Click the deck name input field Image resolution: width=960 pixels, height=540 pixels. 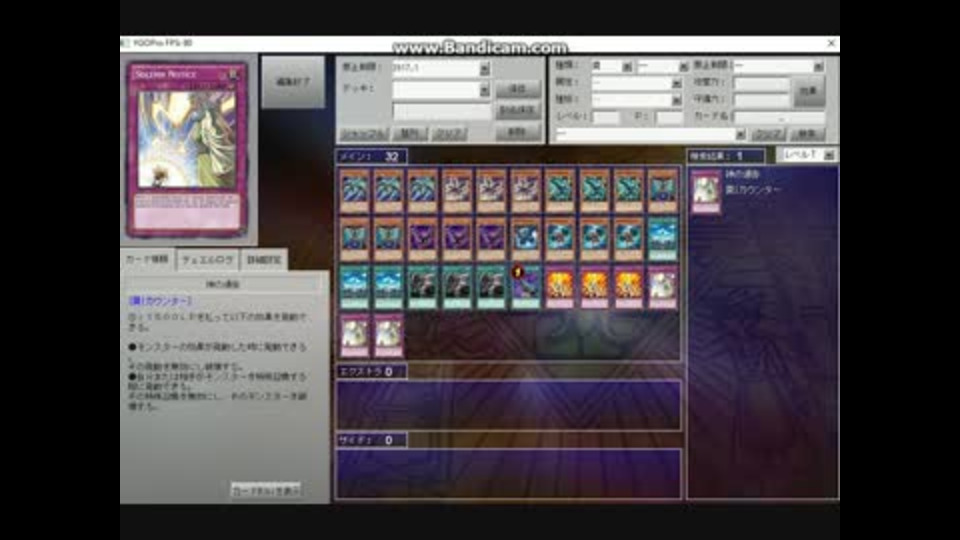tap(441, 111)
